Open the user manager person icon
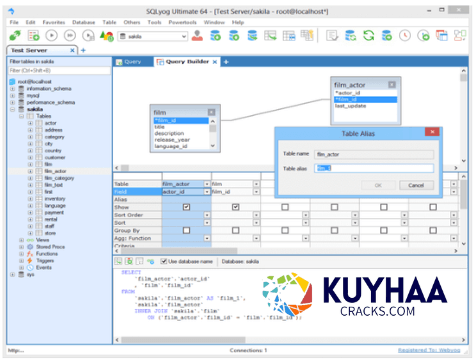 tap(197, 35)
